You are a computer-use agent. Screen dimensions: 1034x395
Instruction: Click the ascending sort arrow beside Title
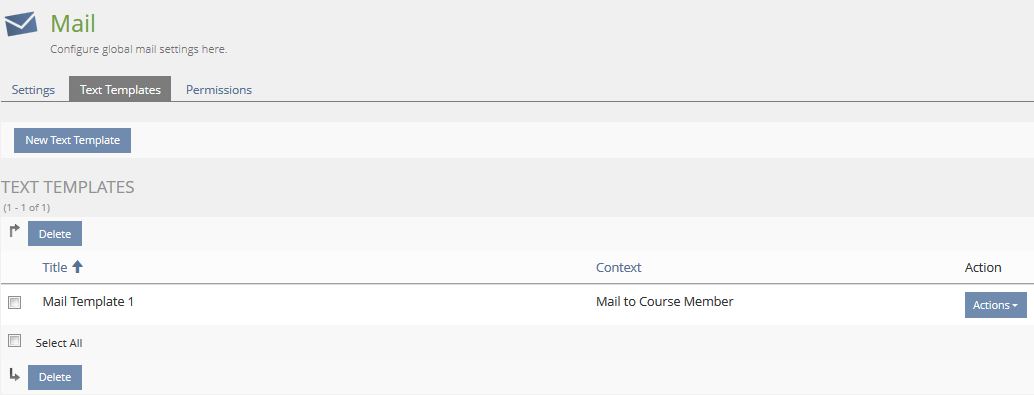(x=78, y=267)
